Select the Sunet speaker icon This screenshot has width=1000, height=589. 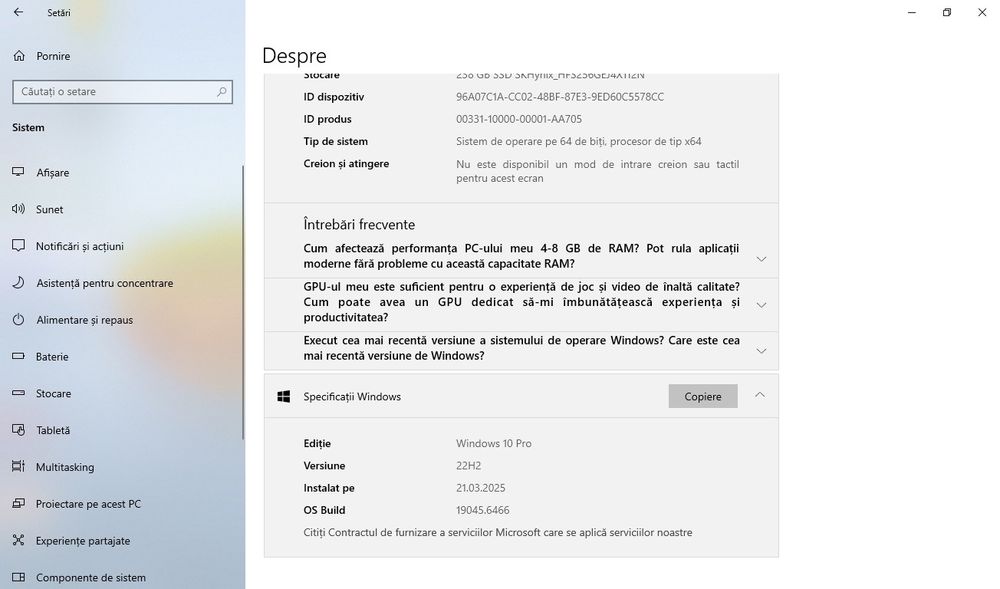18,209
